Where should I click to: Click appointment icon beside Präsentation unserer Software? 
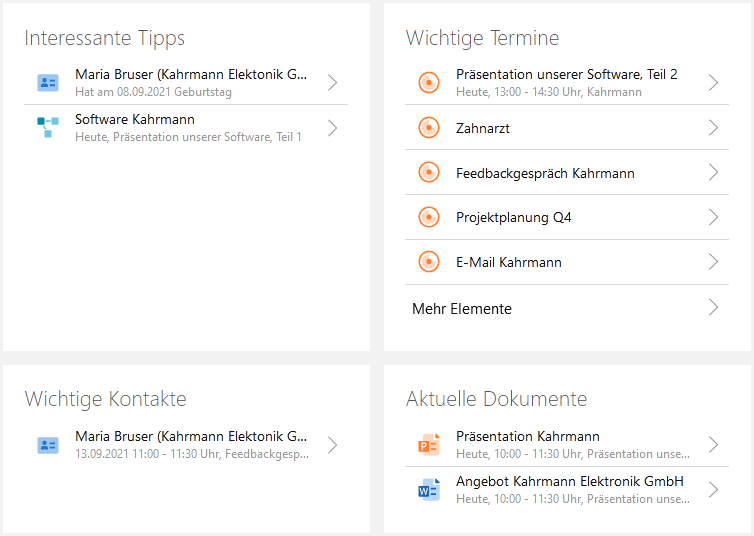coord(428,83)
